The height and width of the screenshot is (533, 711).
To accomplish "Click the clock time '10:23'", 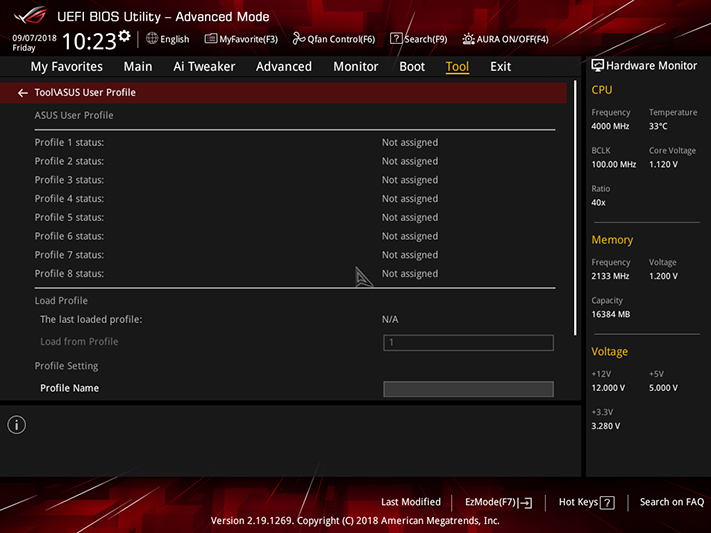I will pos(89,42).
